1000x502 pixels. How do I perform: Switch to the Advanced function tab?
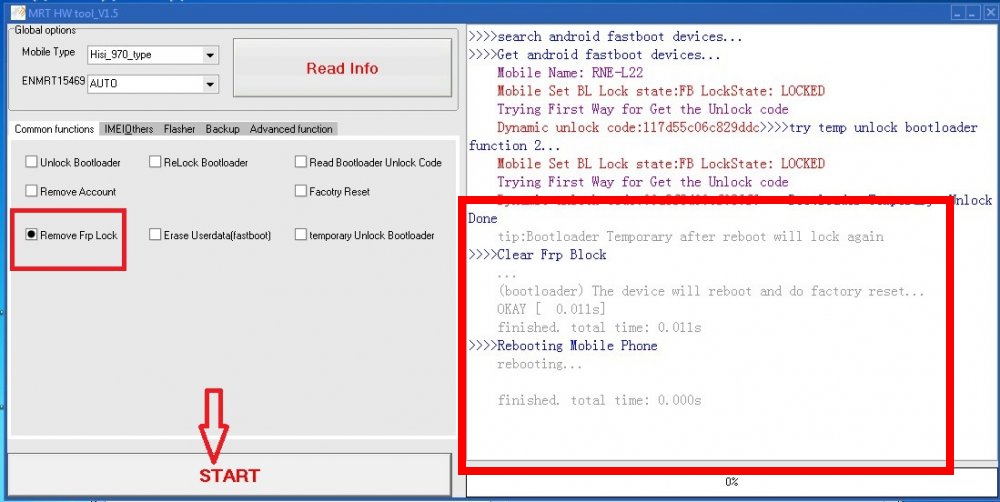point(291,129)
